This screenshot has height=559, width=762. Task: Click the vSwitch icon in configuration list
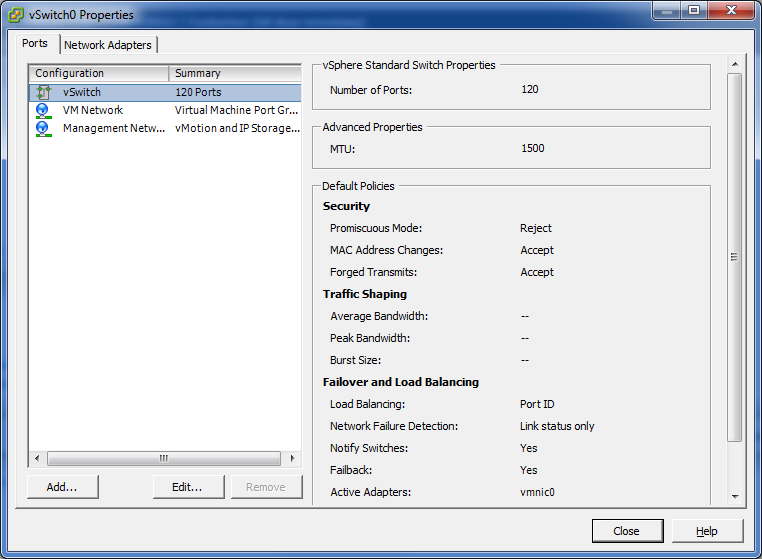click(44, 92)
